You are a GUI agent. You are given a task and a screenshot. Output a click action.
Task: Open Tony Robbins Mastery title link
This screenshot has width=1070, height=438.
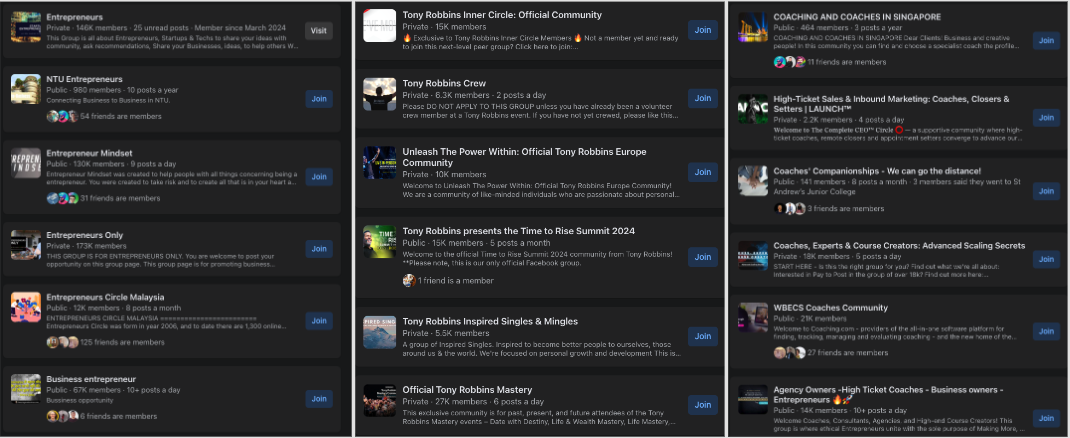click(x=467, y=390)
